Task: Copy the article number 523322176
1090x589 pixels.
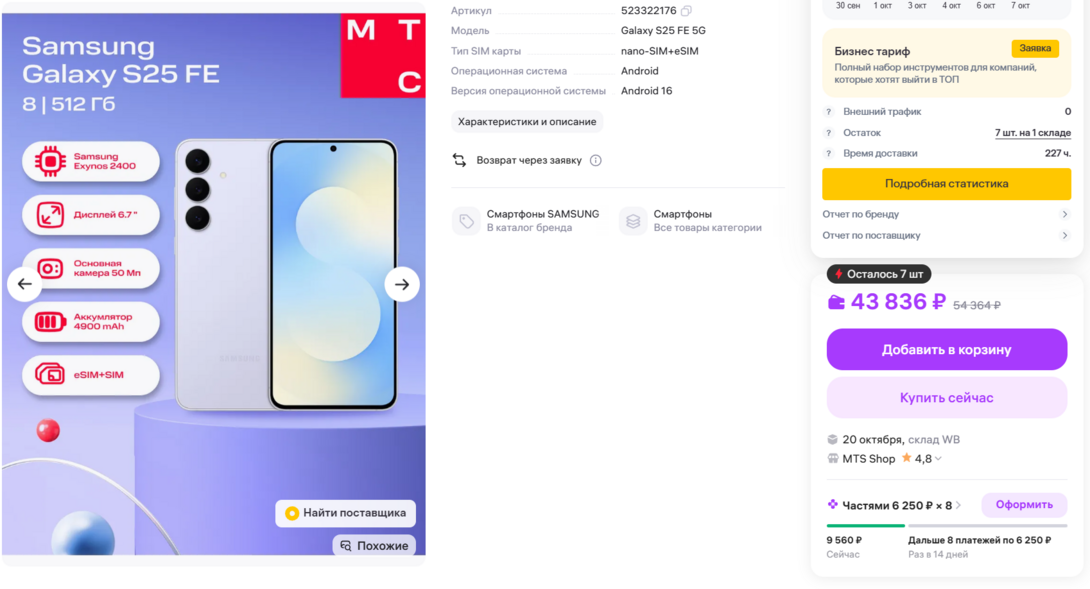Action: tap(686, 10)
